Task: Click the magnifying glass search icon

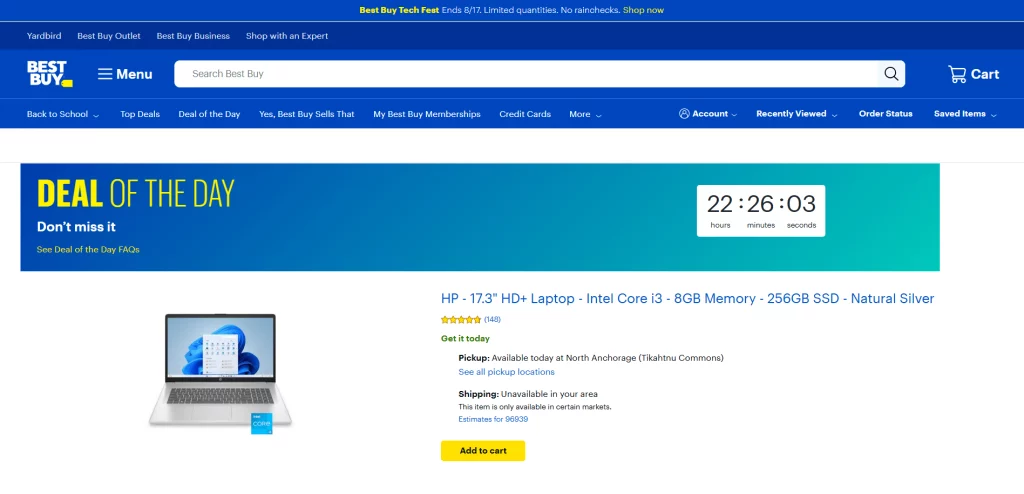Action: coord(891,74)
